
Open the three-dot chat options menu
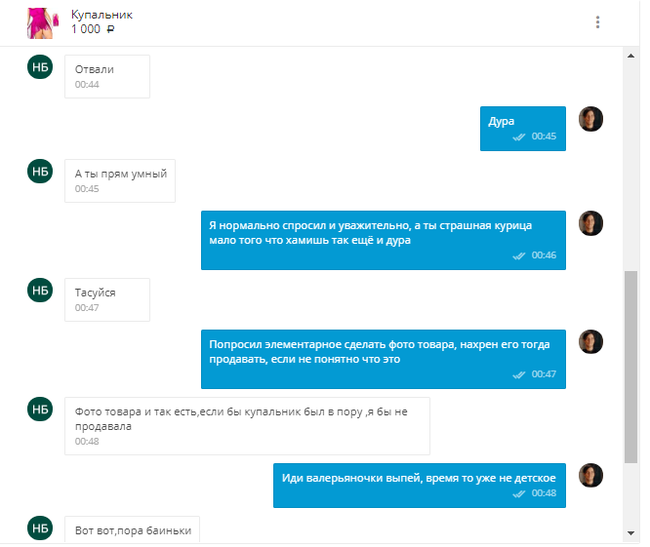pos(598,22)
